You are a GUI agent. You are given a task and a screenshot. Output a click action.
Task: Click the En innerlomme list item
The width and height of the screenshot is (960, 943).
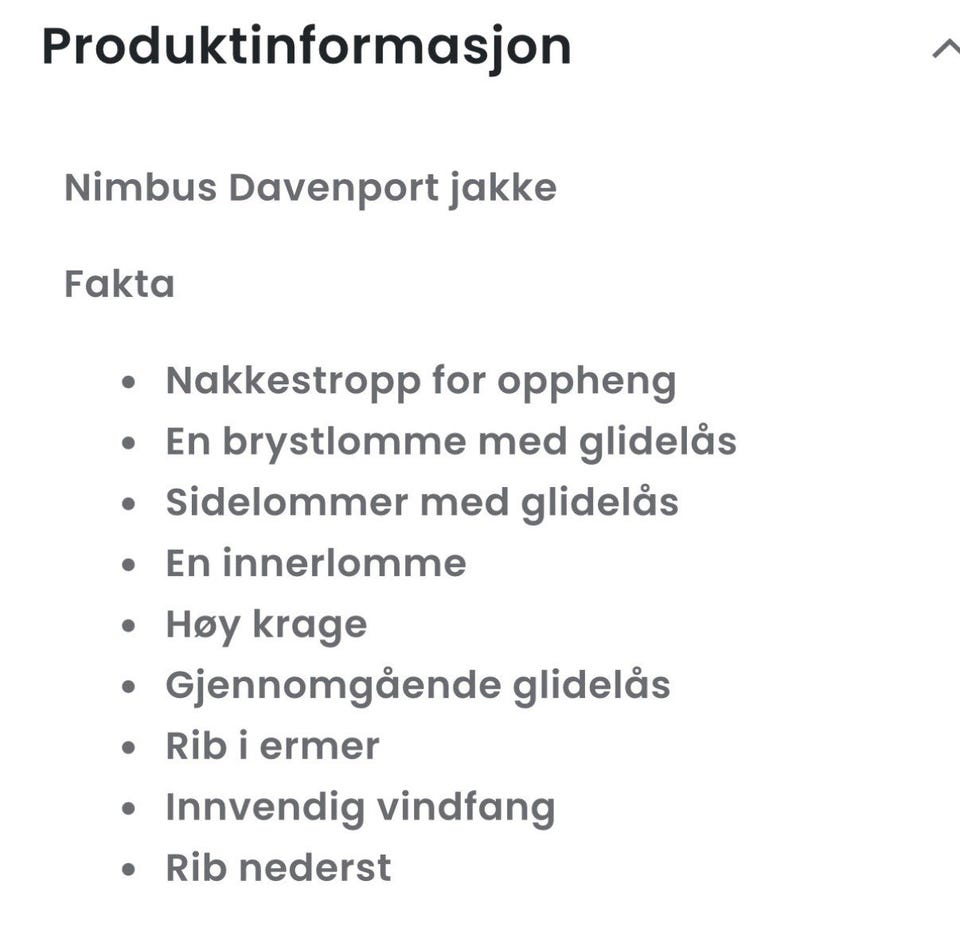pos(316,563)
